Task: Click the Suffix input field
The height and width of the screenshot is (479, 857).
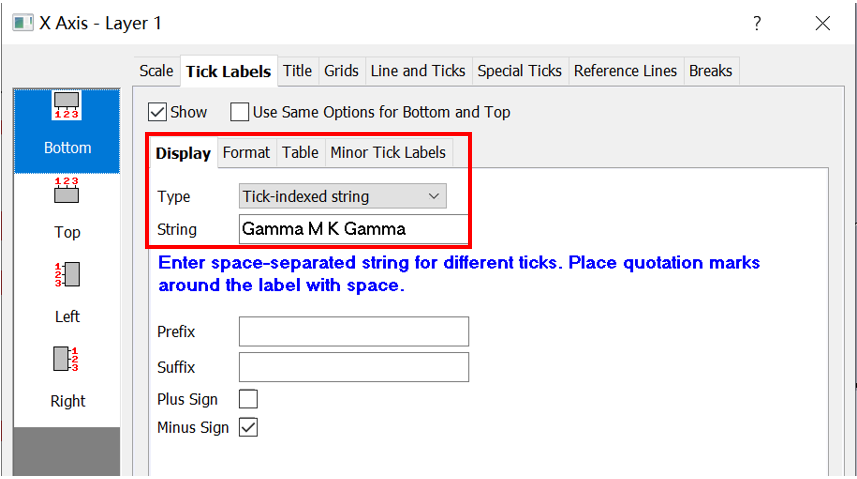Action: [x=354, y=367]
